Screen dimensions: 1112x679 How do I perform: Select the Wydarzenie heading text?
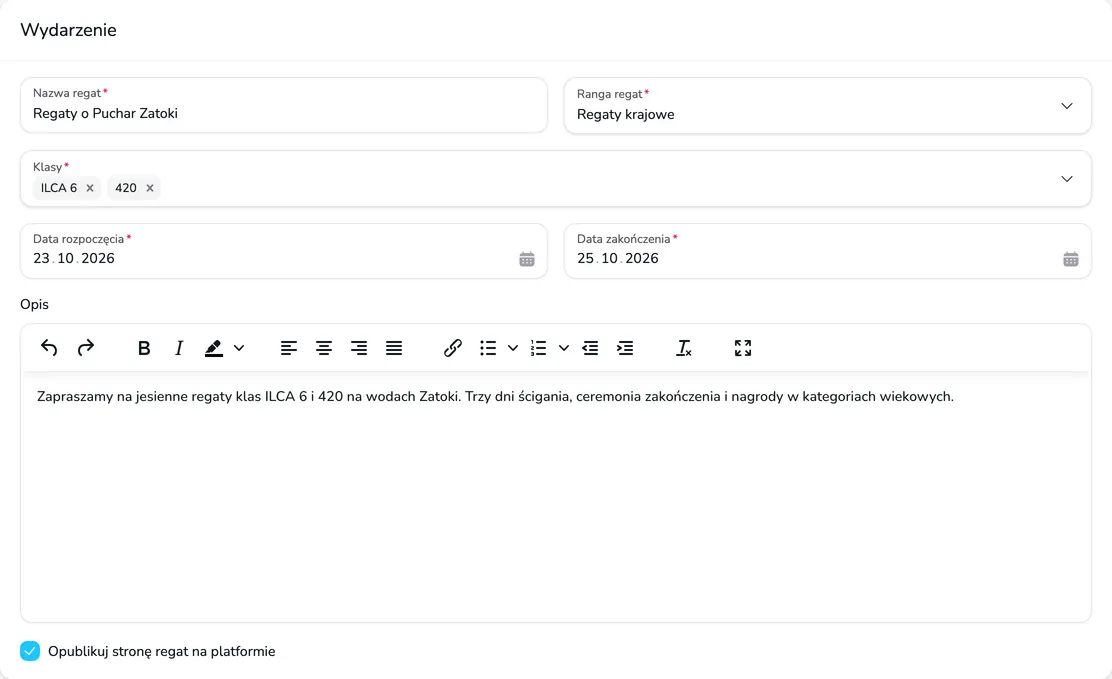(x=68, y=30)
